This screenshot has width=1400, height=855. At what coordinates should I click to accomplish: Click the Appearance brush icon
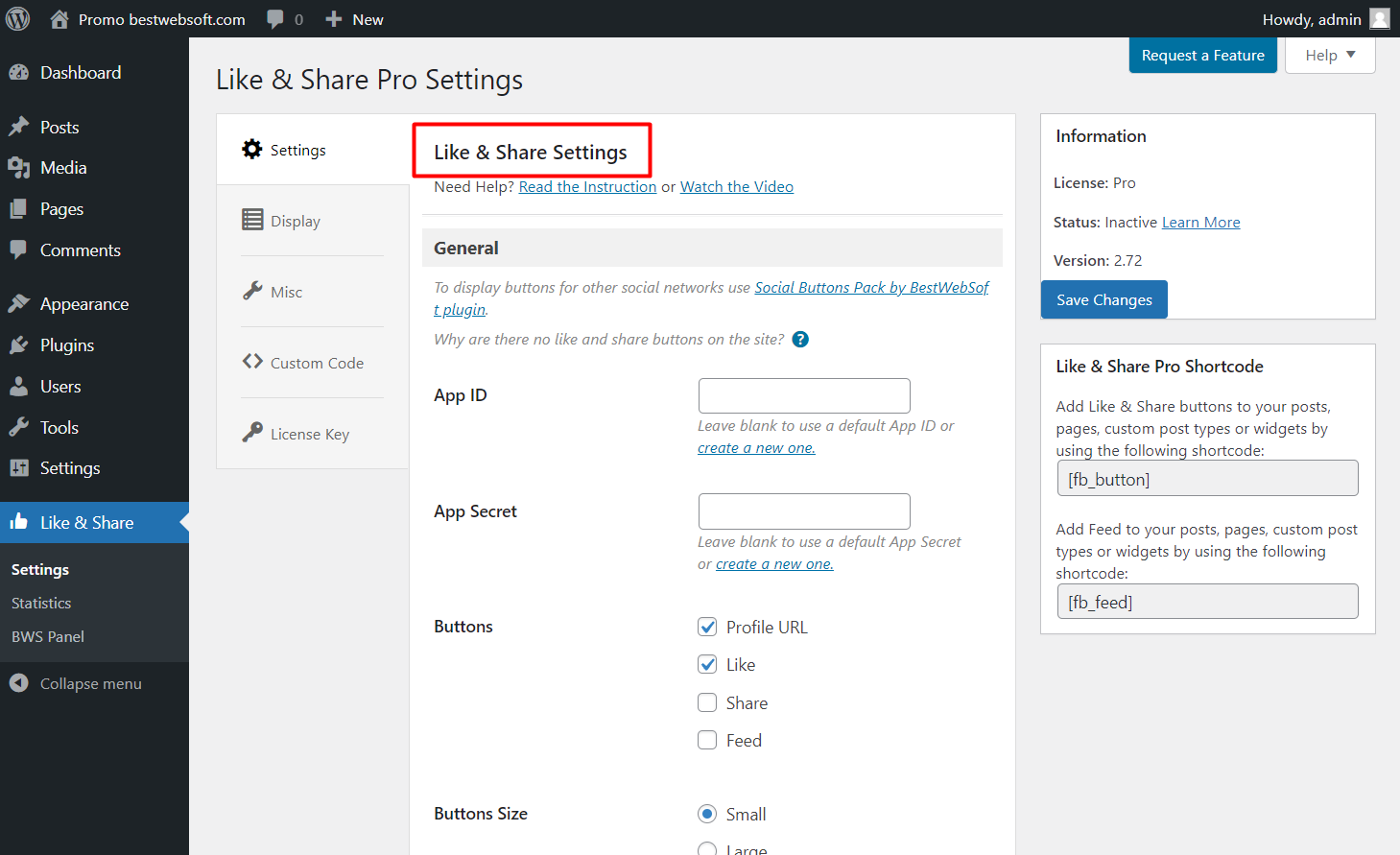[18, 303]
